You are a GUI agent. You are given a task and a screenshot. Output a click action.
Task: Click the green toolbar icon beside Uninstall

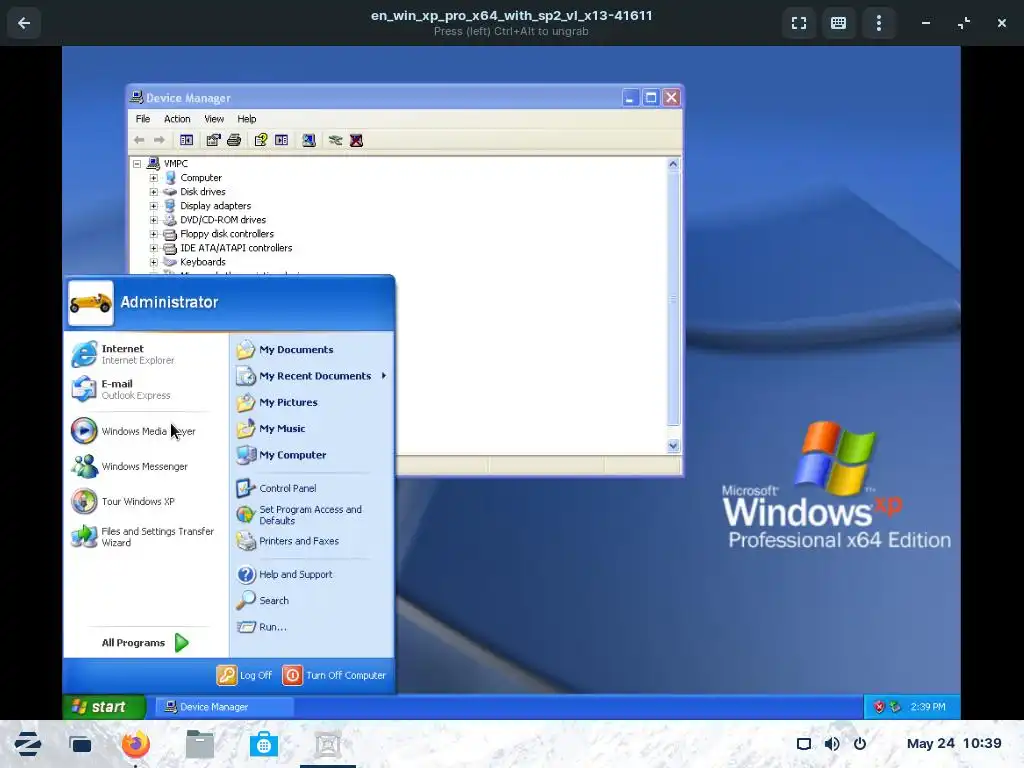335,140
